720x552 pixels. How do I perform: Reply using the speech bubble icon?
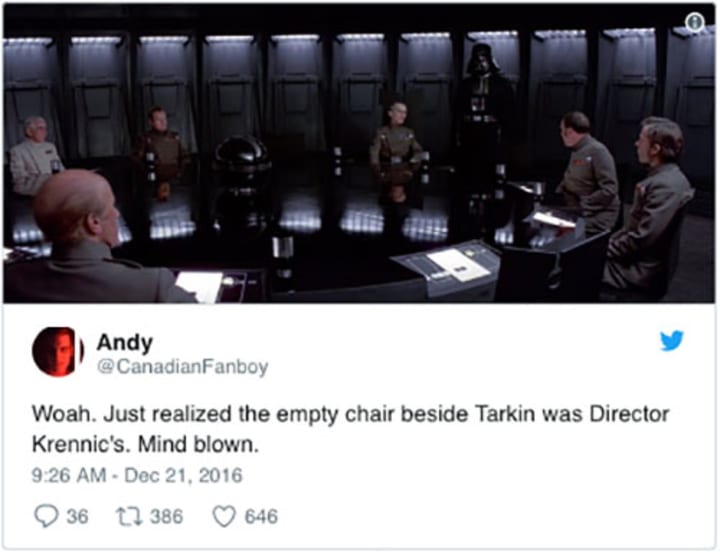pyautogui.click(x=46, y=516)
